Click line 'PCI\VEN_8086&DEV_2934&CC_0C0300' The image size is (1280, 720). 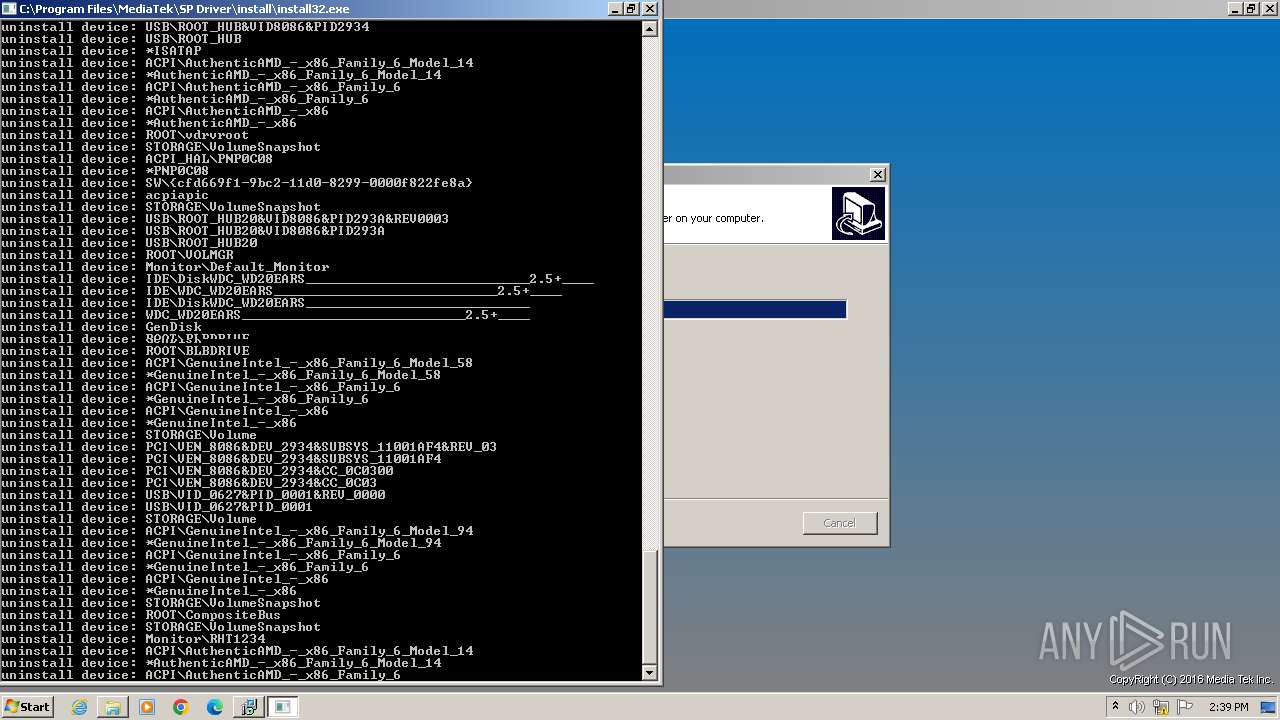click(x=197, y=471)
